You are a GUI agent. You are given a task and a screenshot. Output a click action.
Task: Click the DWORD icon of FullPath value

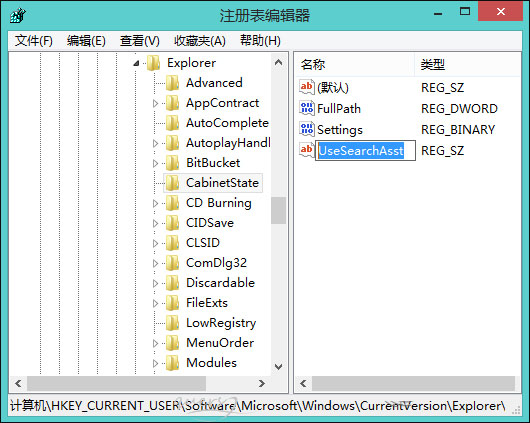tap(307, 108)
